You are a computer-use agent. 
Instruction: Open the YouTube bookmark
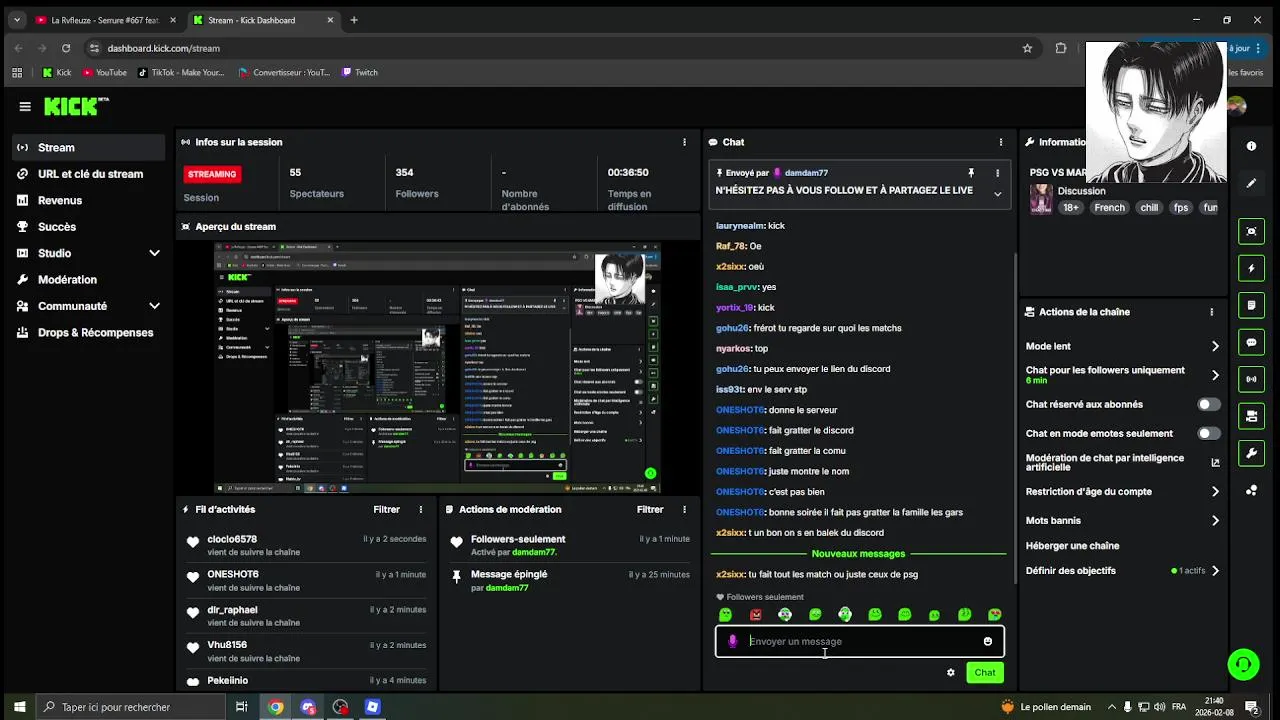(x=105, y=72)
